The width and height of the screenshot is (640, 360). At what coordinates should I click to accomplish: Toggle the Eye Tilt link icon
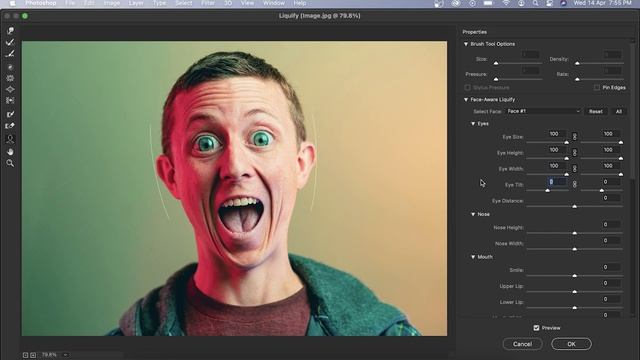pyautogui.click(x=574, y=184)
